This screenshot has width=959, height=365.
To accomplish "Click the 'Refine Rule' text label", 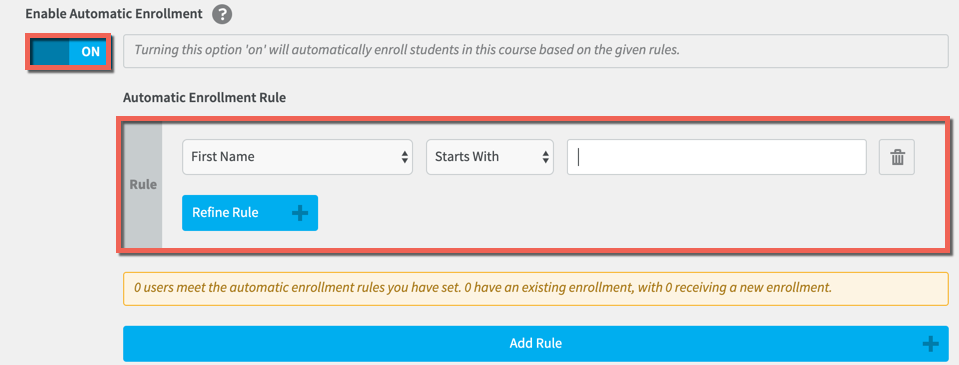I will coord(225,213).
